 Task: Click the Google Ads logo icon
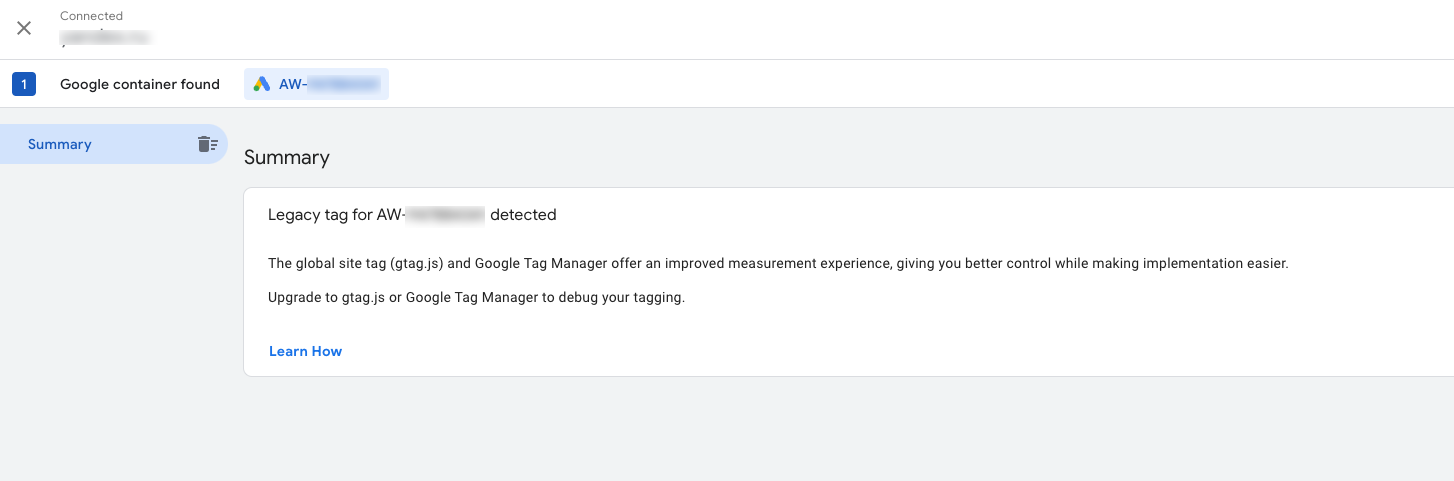(262, 84)
